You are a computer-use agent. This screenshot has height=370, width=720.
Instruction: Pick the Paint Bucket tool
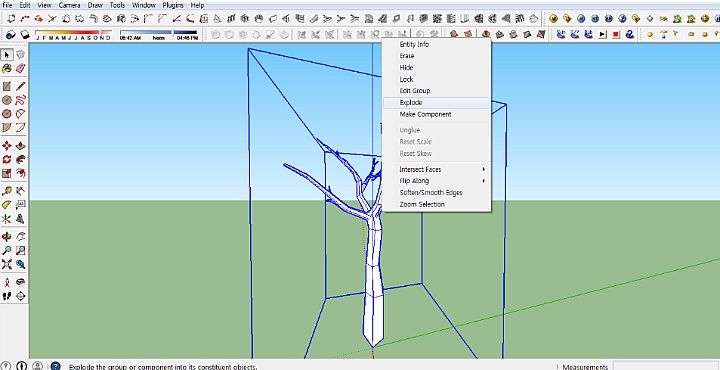[x=7, y=68]
